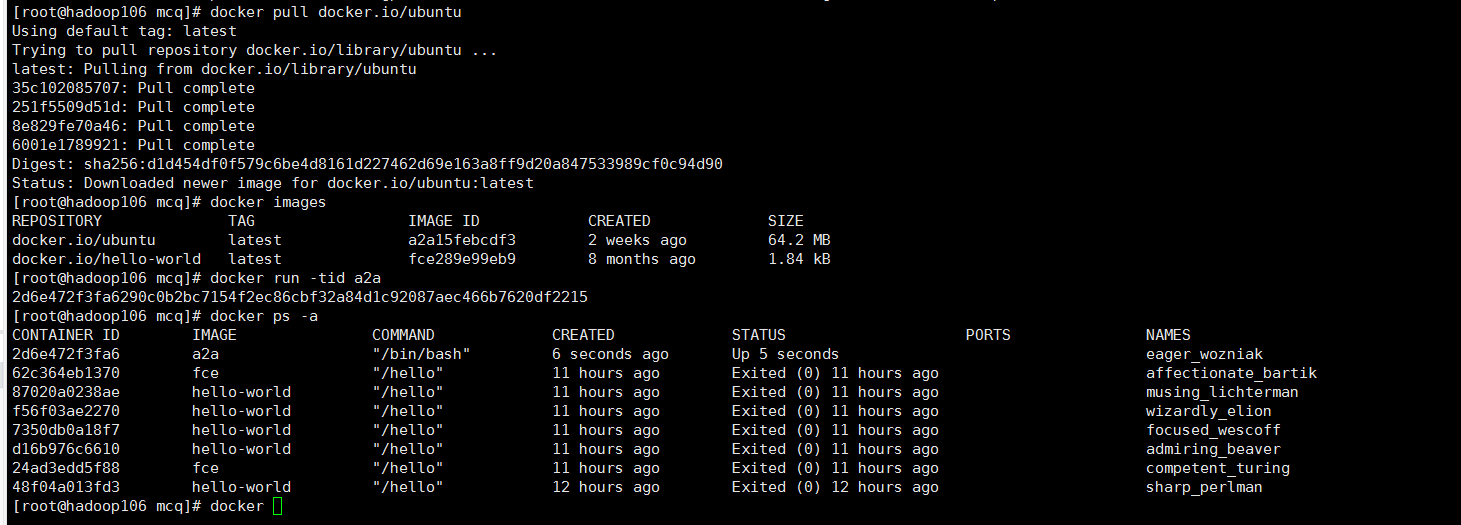This screenshot has width=1461, height=525.
Task: Click the STATUS column header
Action: (759, 335)
